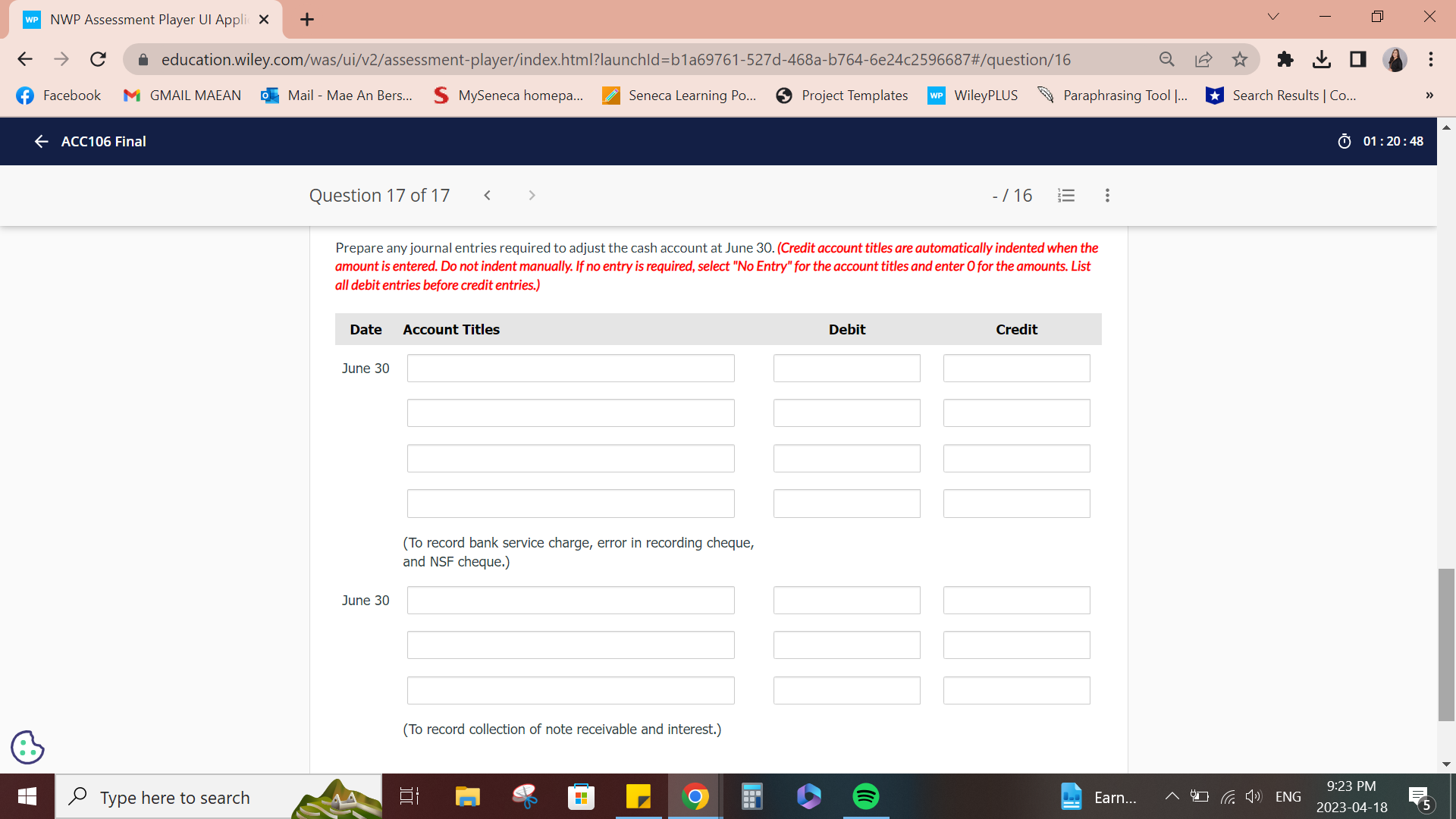Open the question list view icon

1066,195
